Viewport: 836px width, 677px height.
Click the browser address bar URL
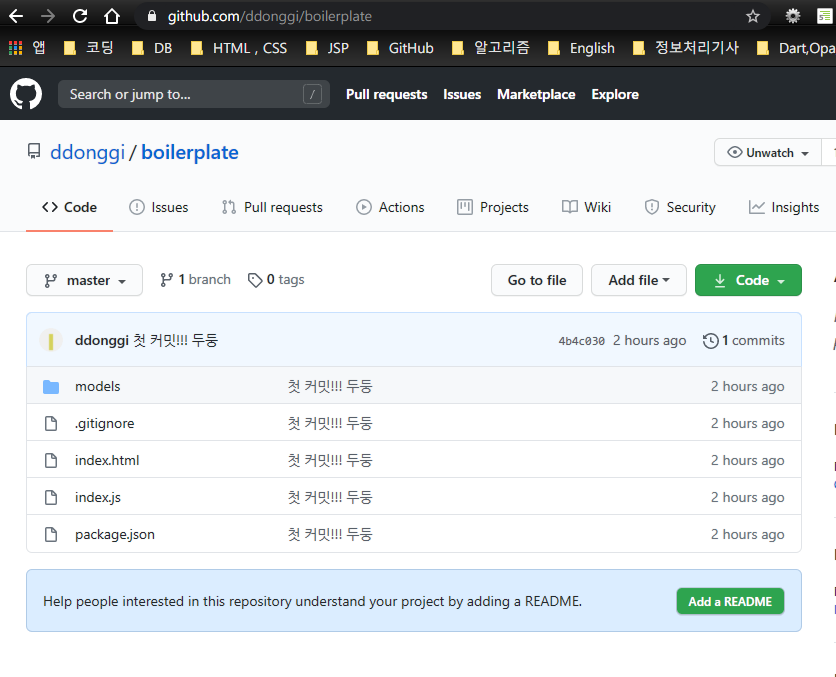pyautogui.click(x=270, y=17)
